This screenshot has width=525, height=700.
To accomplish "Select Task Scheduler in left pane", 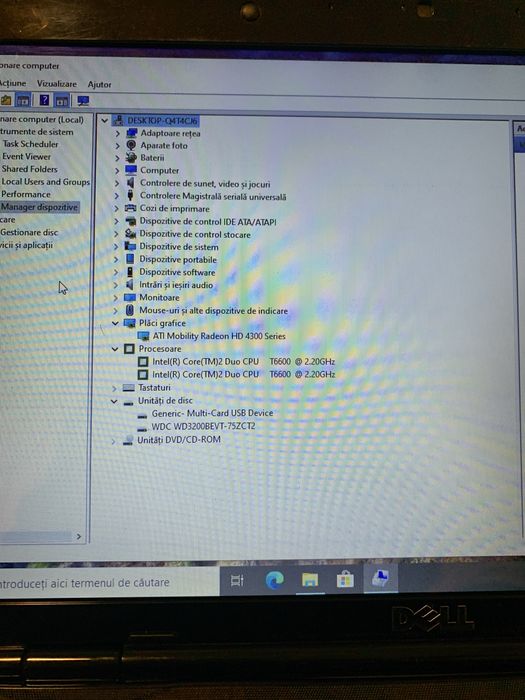I will 31,144.
